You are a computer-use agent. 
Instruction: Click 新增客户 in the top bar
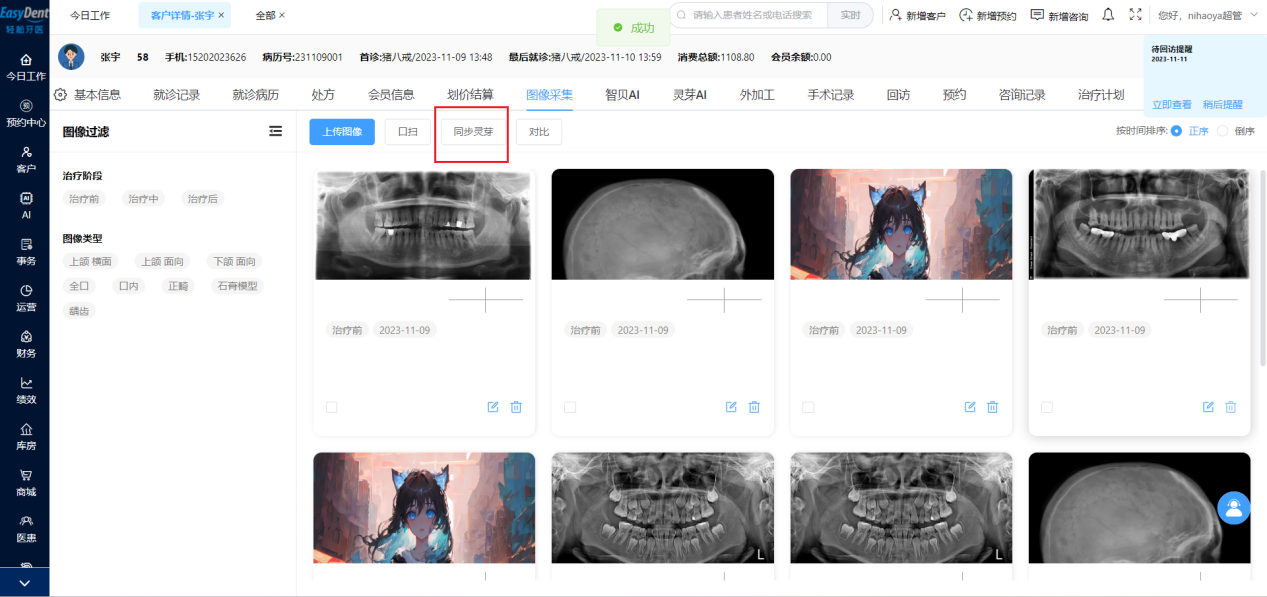[x=917, y=16]
